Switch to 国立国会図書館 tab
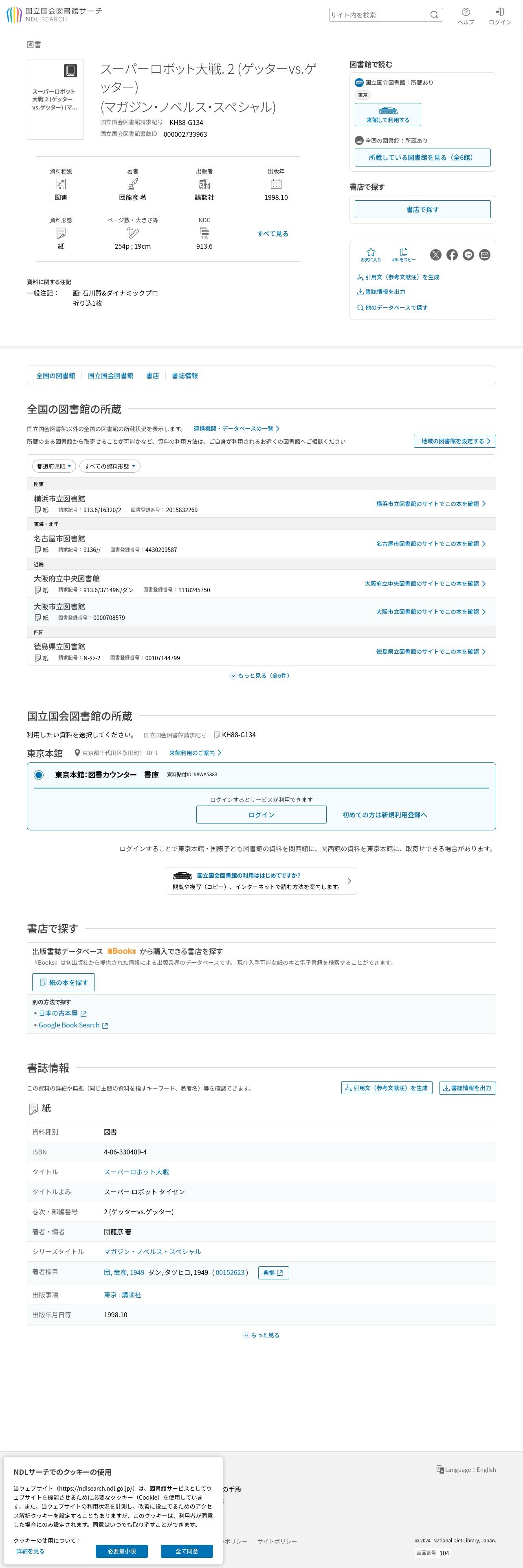Screen dimensions: 523x1568 tap(110, 376)
